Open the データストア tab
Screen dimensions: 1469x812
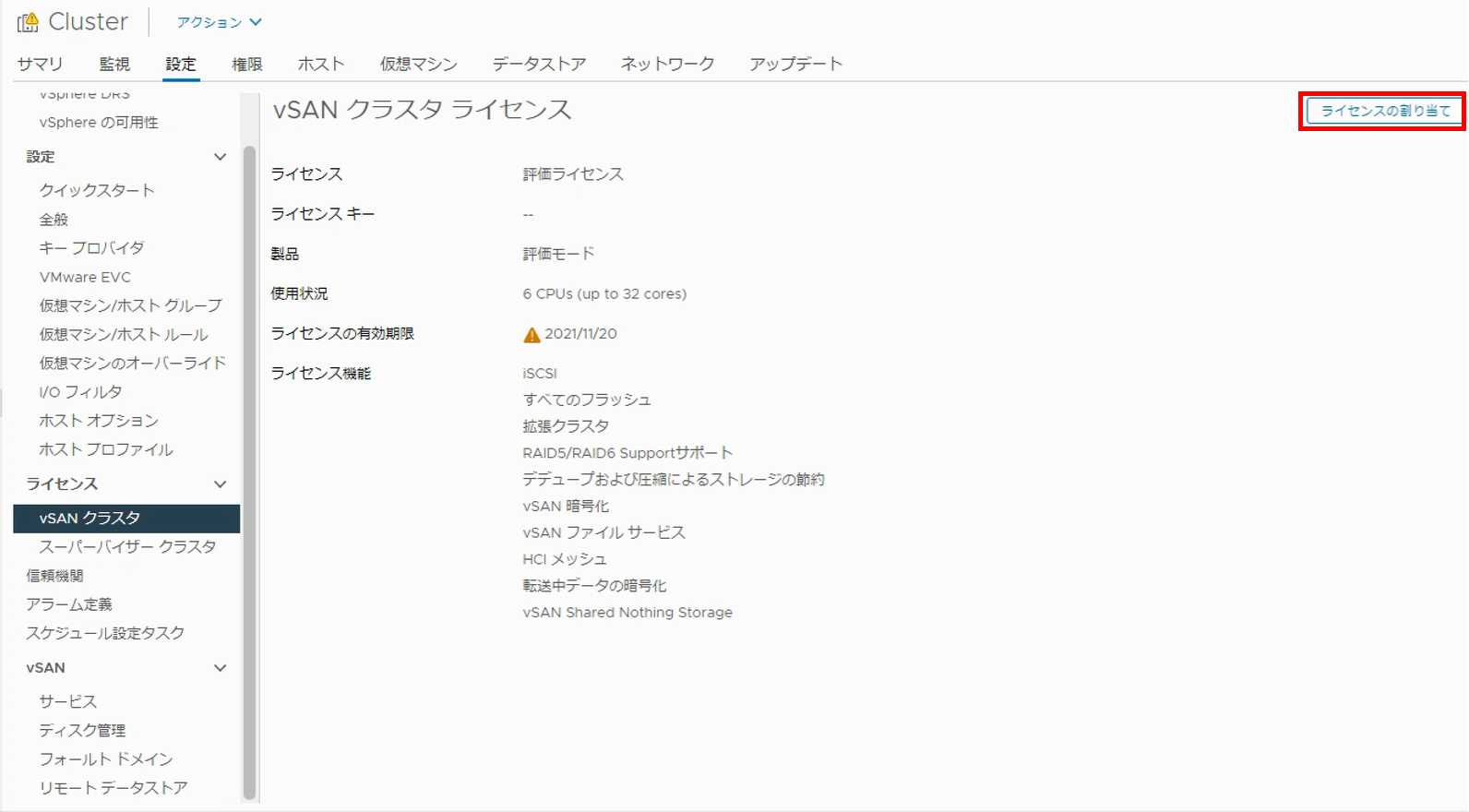(539, 64)
